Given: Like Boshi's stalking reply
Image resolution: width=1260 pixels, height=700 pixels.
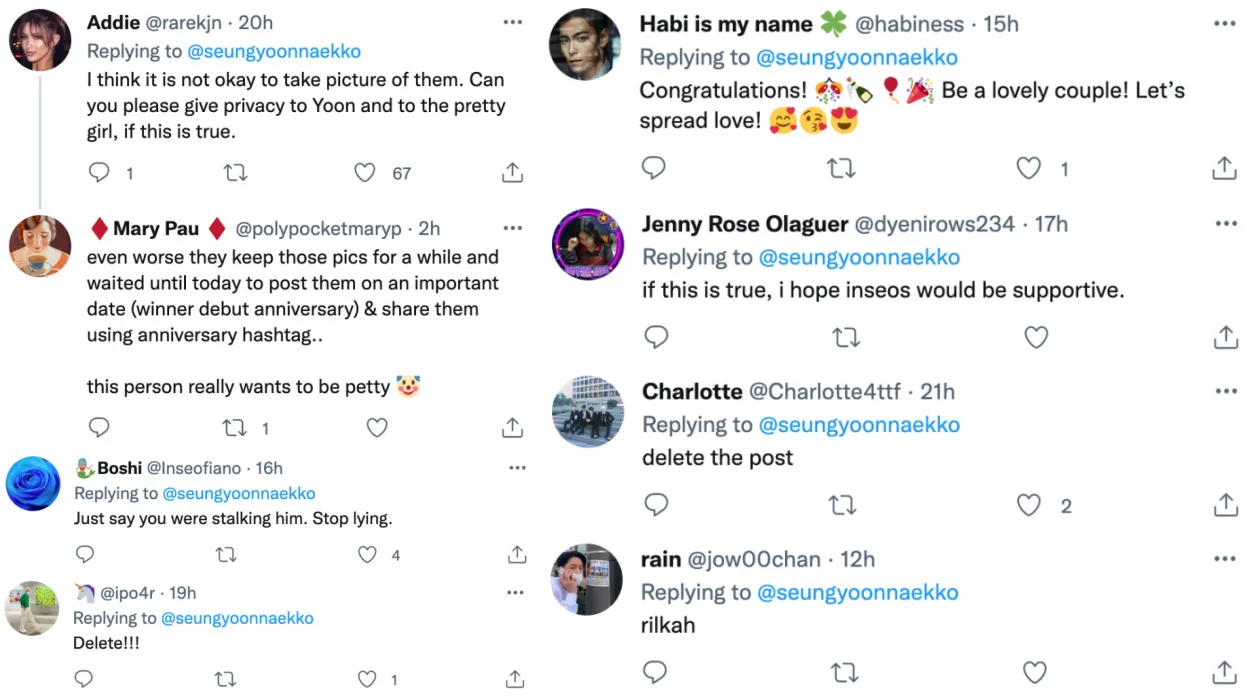Looking at the screenshot, I should tap(367, 554).
